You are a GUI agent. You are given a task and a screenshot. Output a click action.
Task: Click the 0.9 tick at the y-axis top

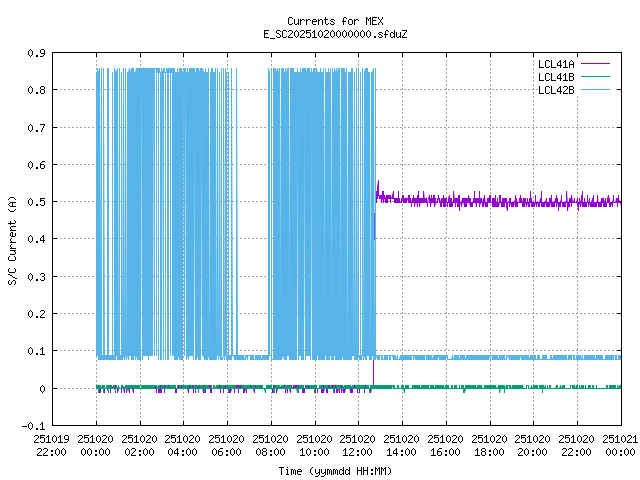(x=35, y=53)
